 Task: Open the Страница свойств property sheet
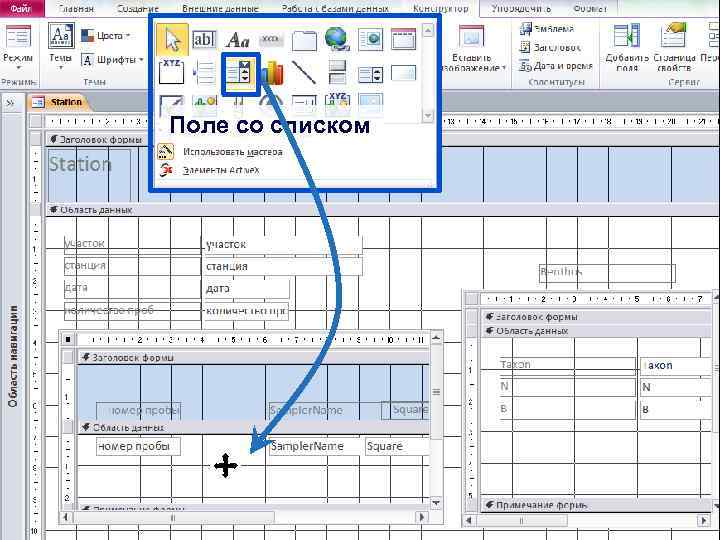click(x=674, y=47)
